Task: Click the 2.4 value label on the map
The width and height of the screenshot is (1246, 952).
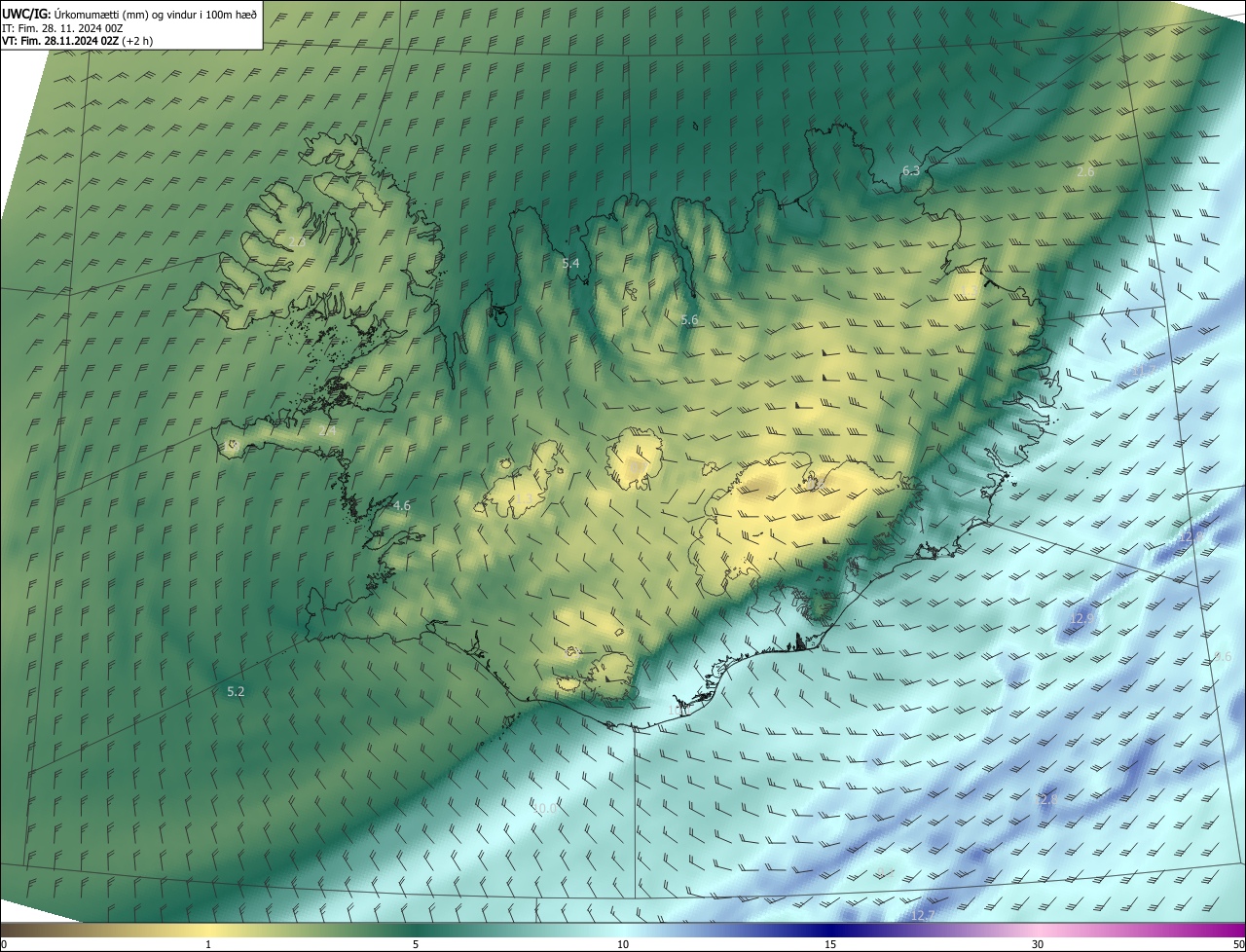Action: (328, 429)
